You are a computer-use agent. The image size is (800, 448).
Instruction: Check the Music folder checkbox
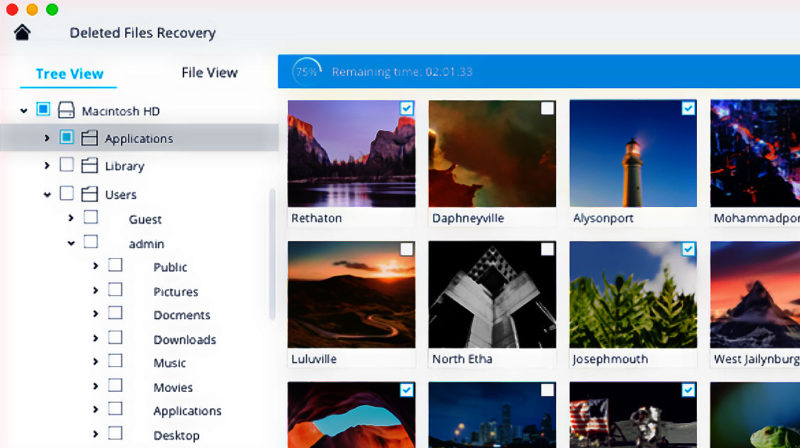[x=115, y=361]
